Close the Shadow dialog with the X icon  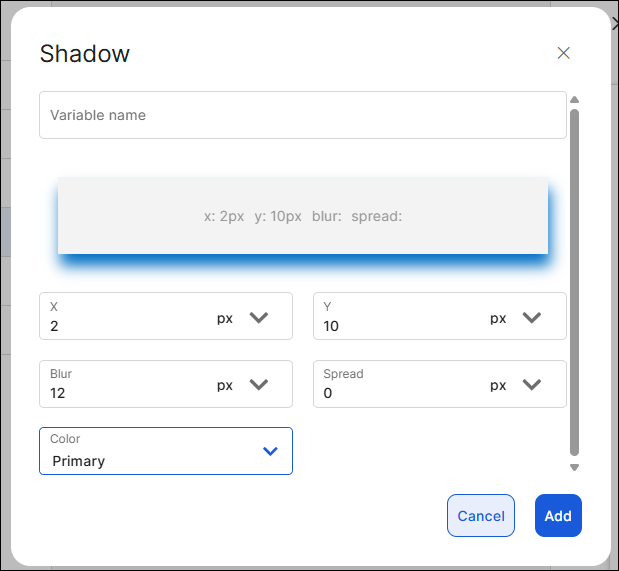(563, 53)
